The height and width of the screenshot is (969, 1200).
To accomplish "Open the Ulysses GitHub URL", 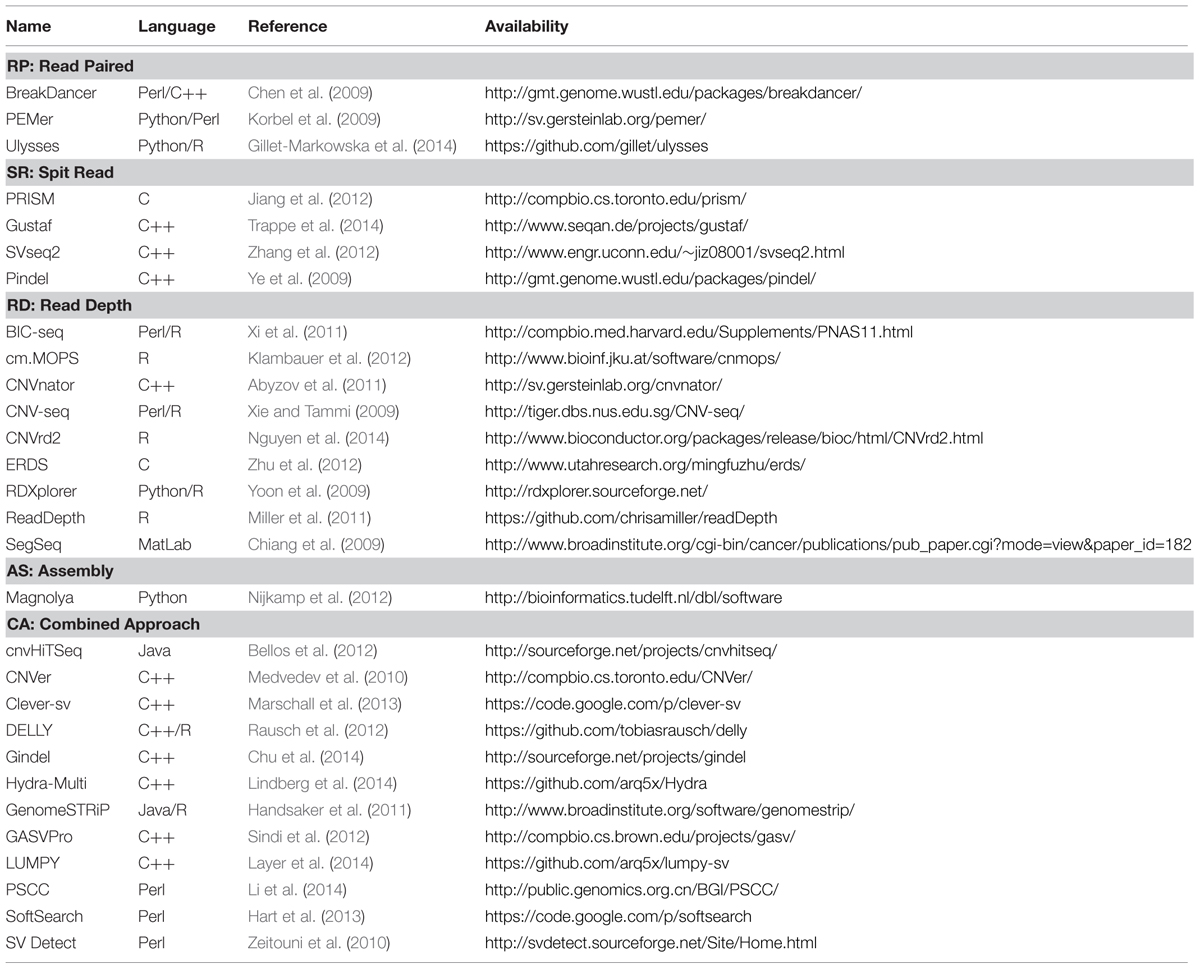I will [596, 146].
